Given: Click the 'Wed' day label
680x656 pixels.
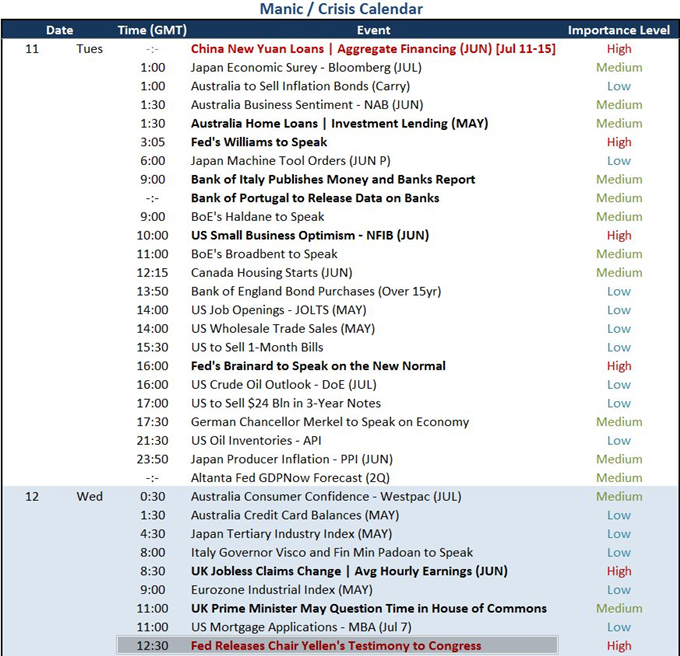Looking at the screenshot, I should click(90, 496).
